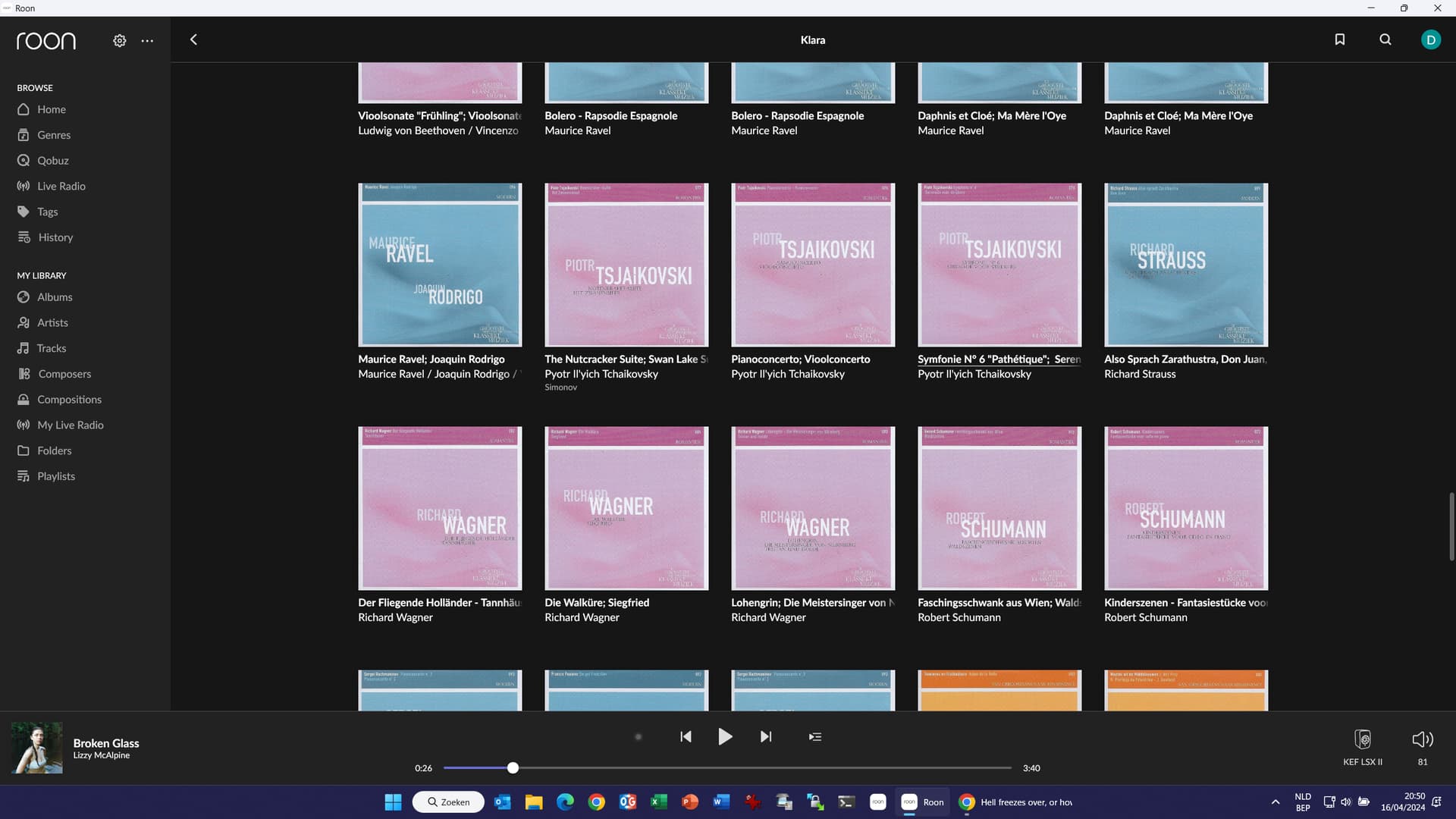Open Der Fliegende Holländer album cover
Viewport: 1456px width, 819px height.
click(x=440, y=508)
